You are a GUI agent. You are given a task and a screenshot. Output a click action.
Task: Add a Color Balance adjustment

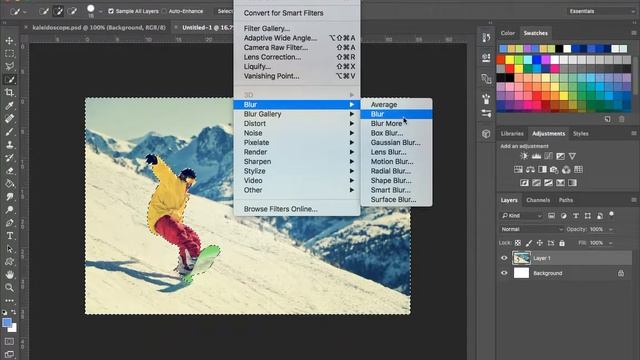530,169
